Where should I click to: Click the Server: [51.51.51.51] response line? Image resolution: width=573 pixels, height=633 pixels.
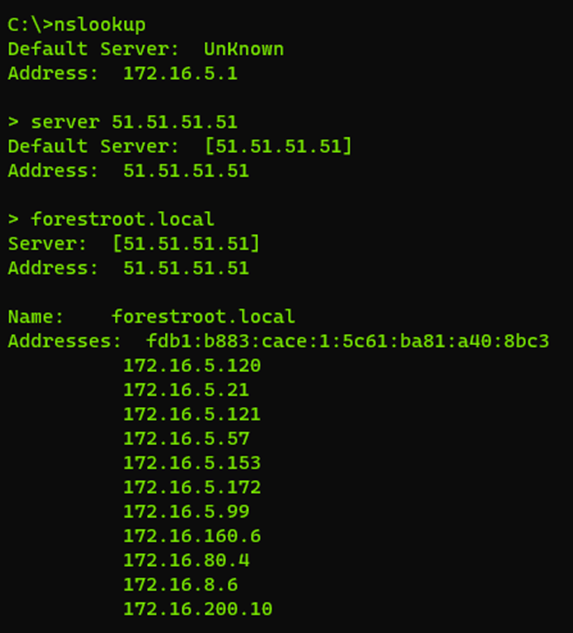(134, 244)
